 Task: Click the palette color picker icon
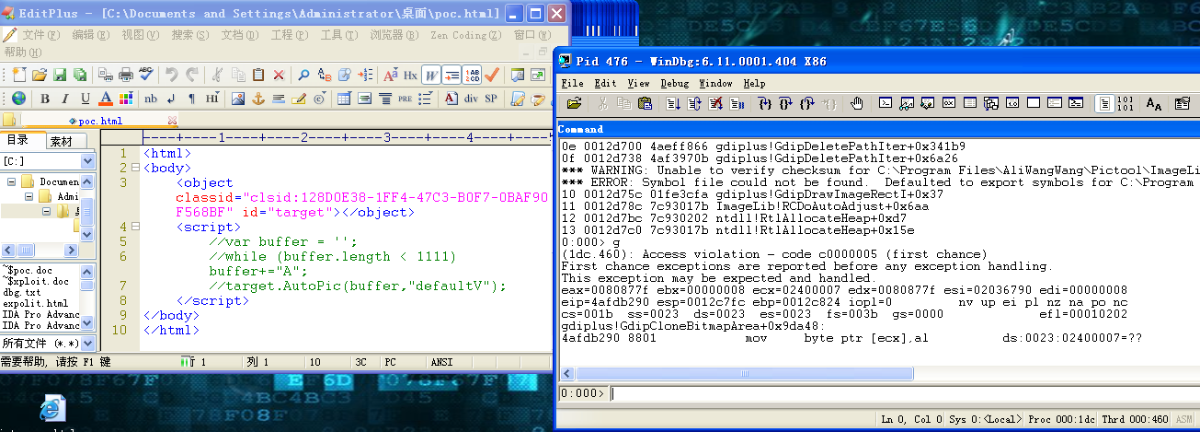(x=126, y=98)
